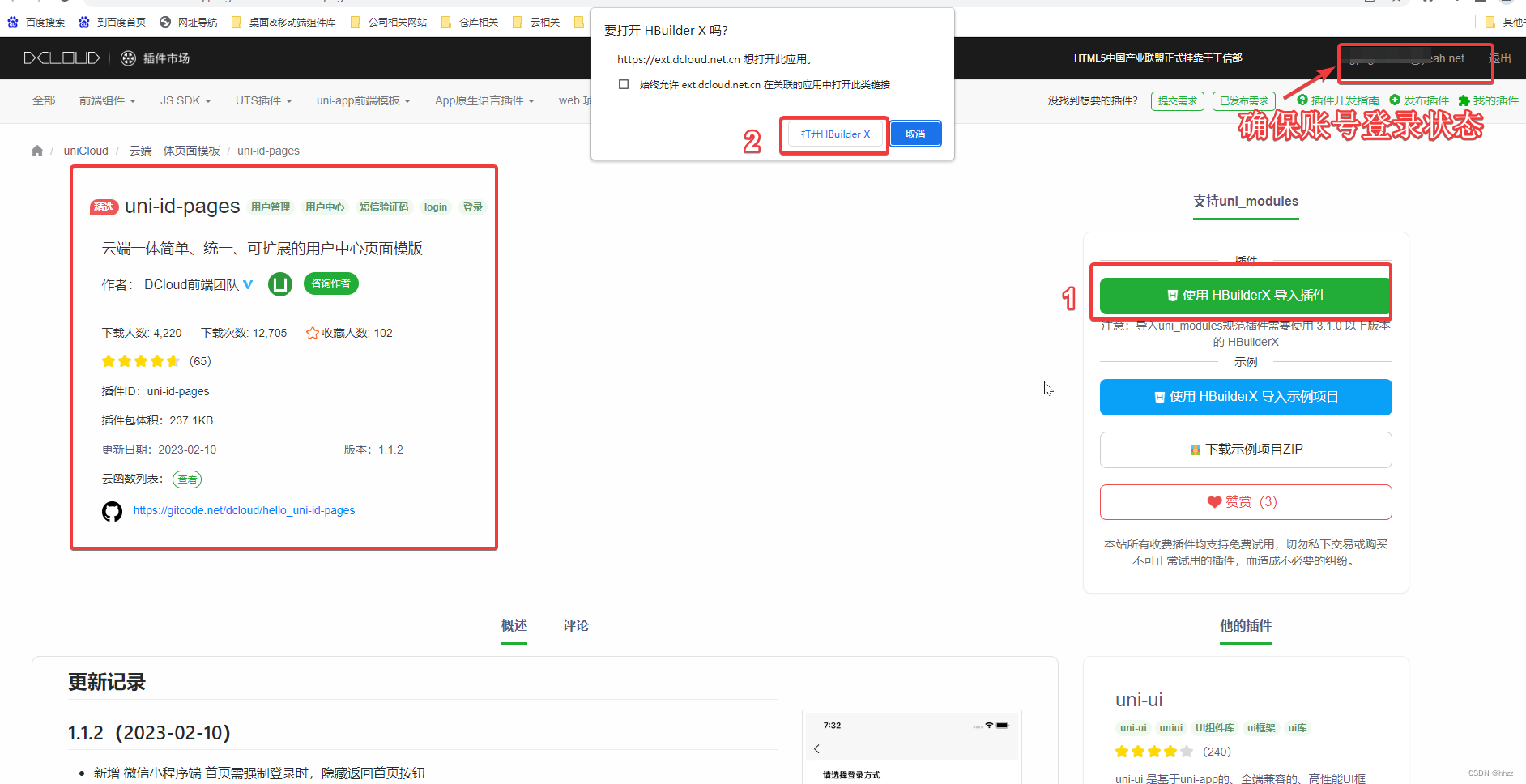Viewport: 1526px width, 784px height.
Task: Open the 仓库相关 bookmark folder
Action: coord(470,22)
